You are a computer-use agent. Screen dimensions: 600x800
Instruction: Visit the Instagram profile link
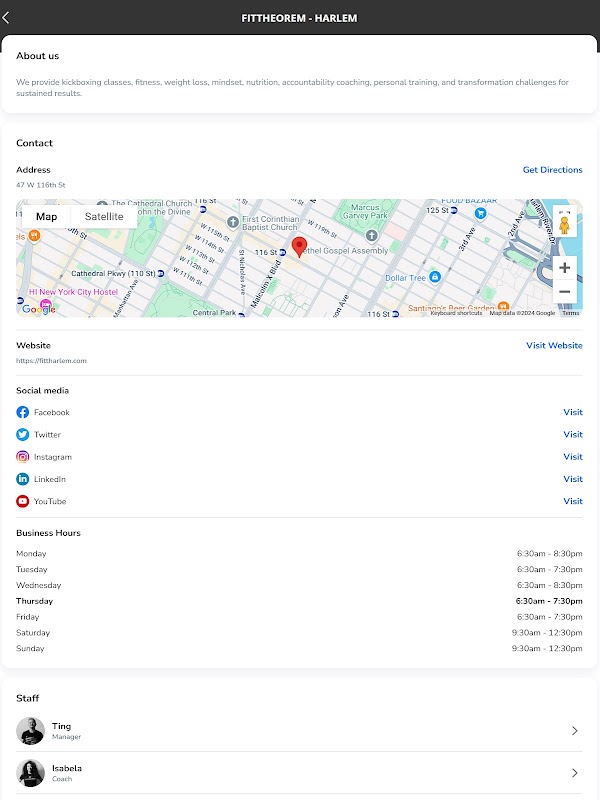(573, 457)
